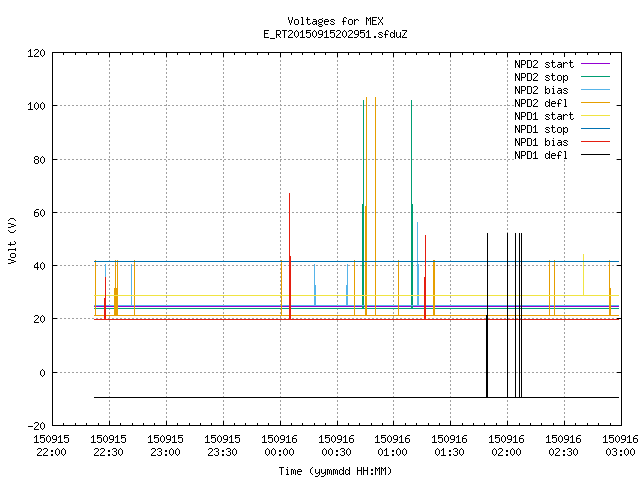This screenshot has height=480, width=640.
Task: Click the light blue NPD2 bias legend line
Action: 595,89
